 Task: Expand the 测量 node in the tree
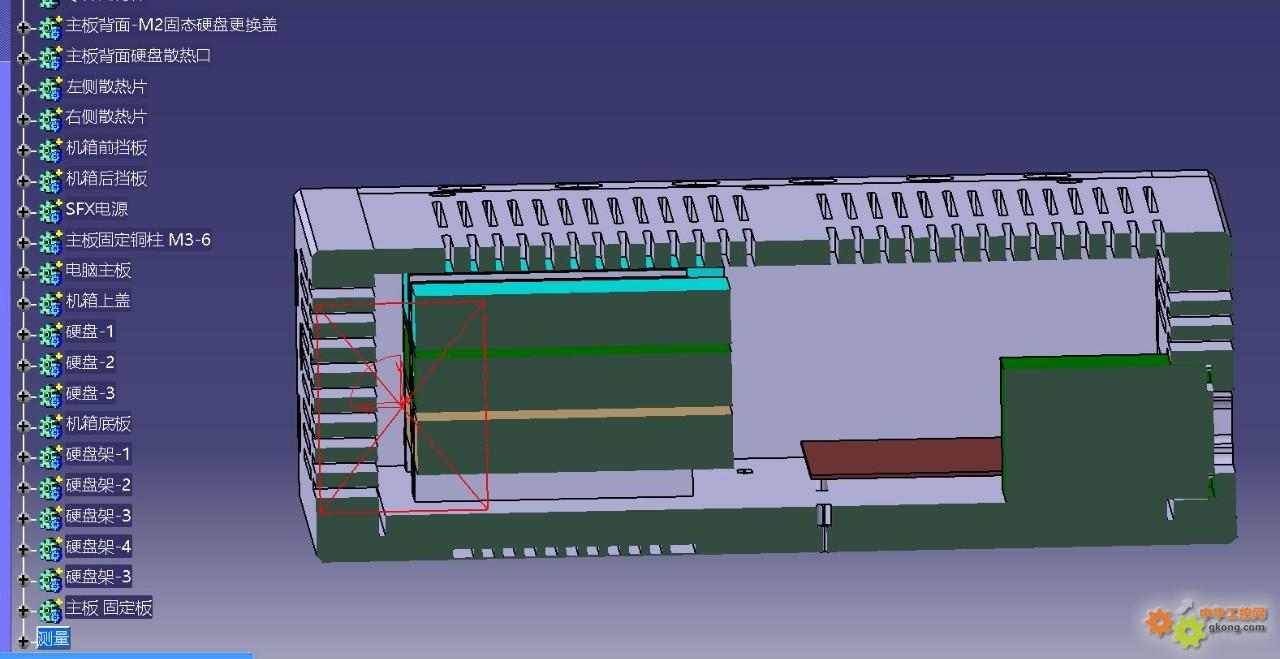coord(23,640)
